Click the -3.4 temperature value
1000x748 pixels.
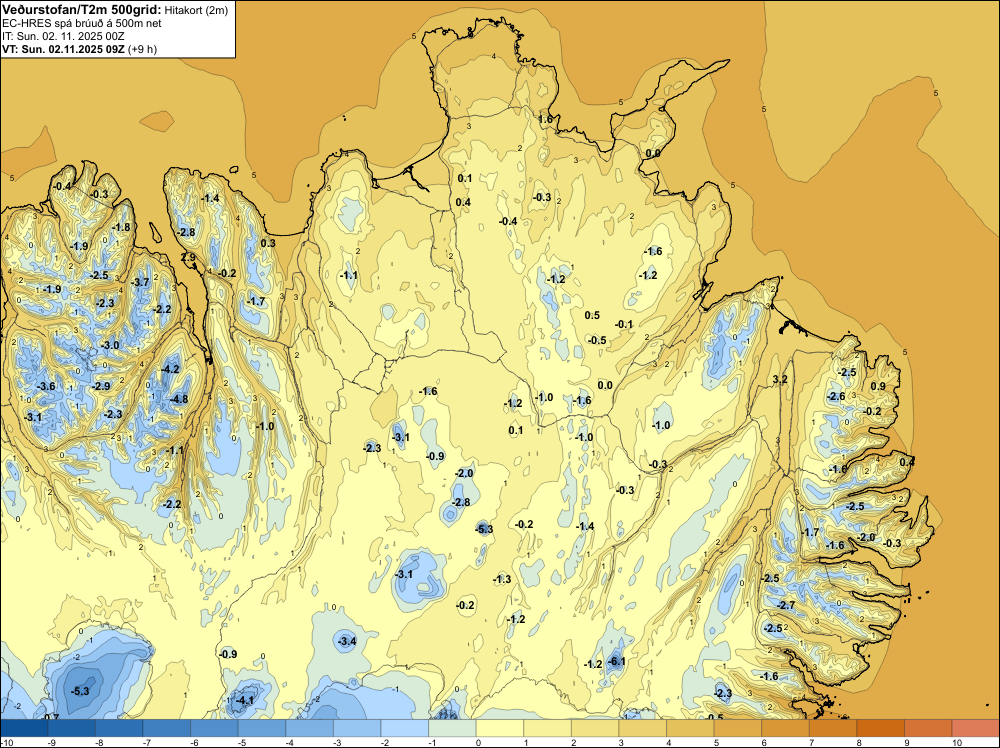[347, 641]
